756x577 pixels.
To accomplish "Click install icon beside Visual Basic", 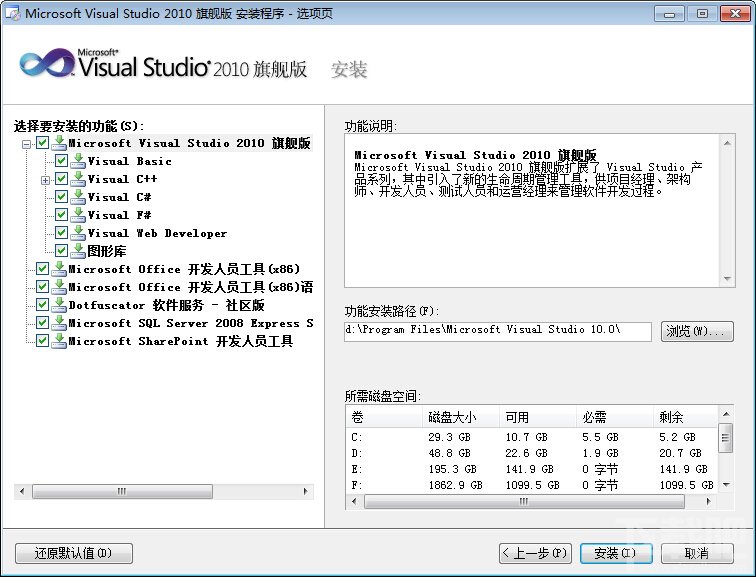I will [78, 161].
